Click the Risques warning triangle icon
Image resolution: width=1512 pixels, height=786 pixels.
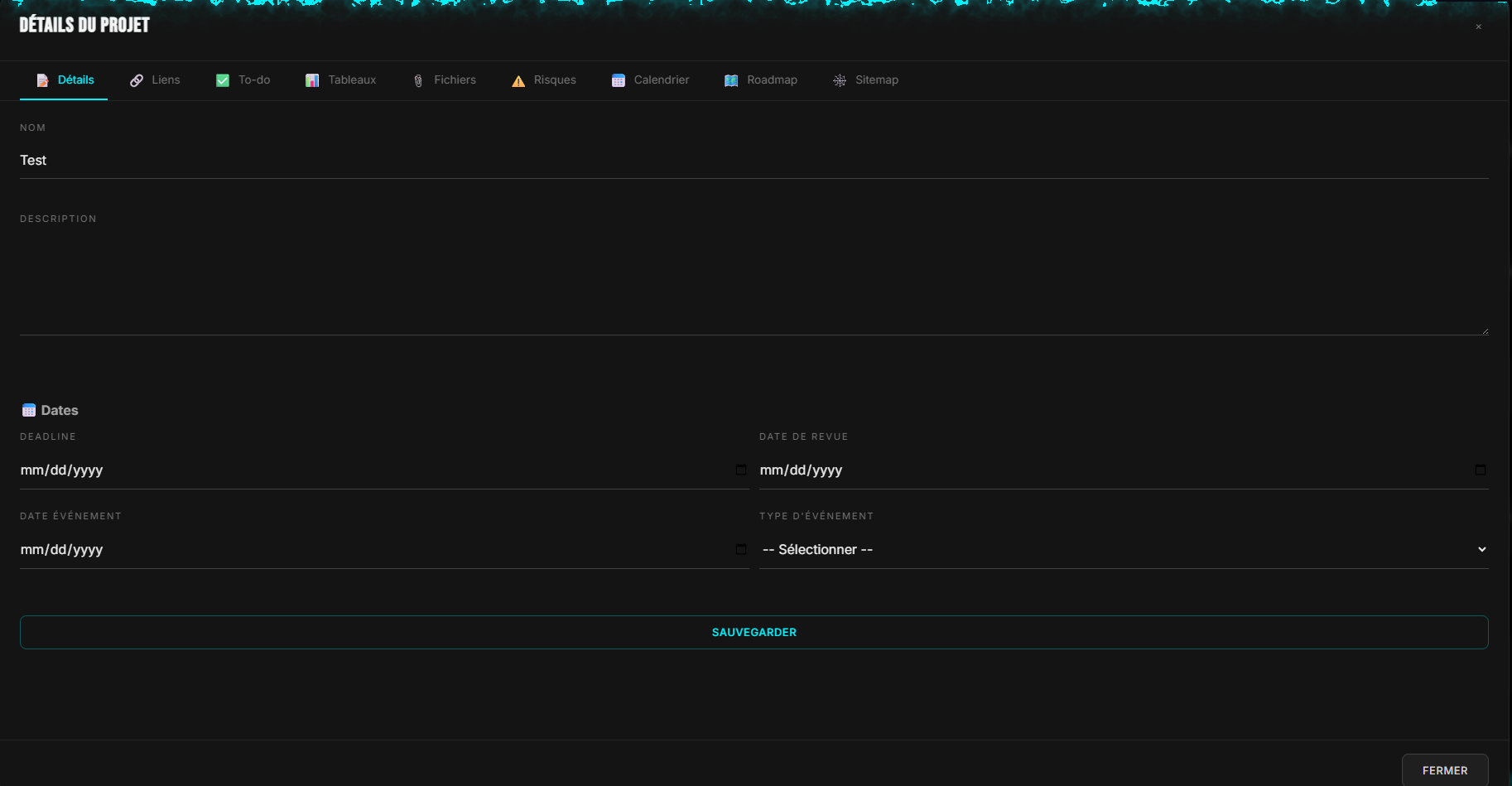(x=518, y=80)
